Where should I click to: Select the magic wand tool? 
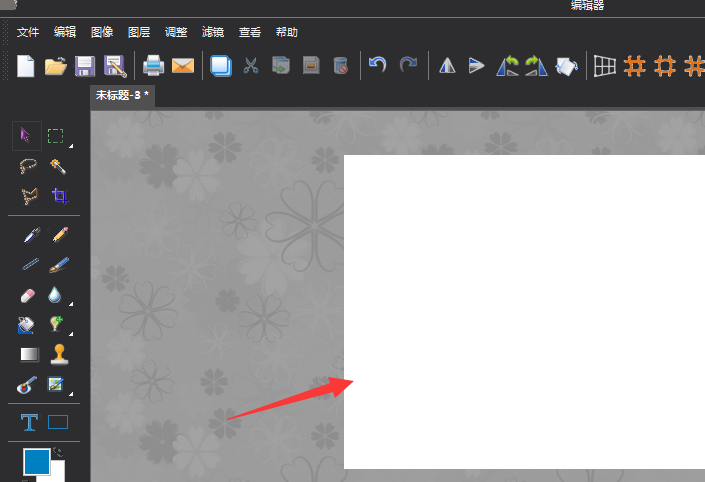(58, 166)
